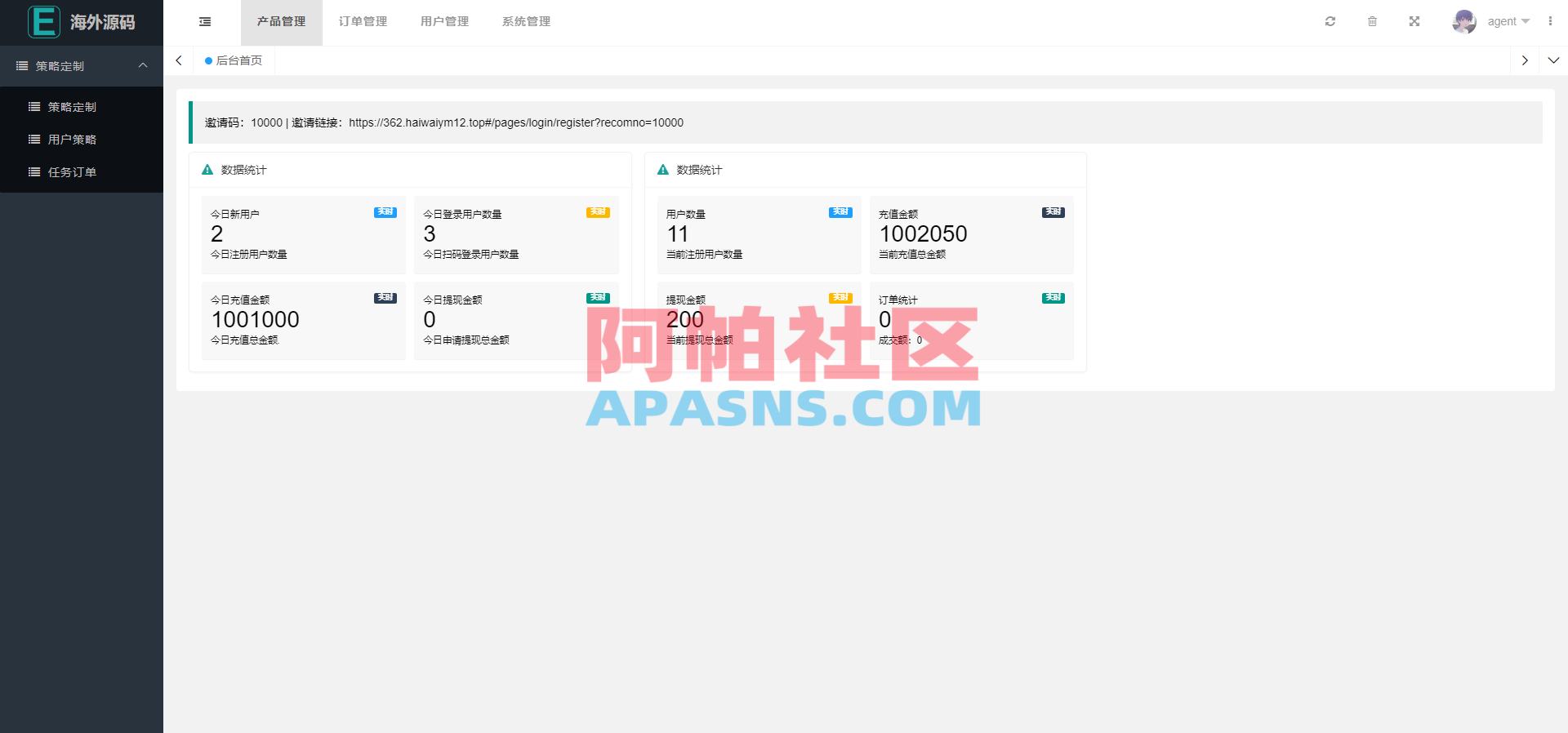
Task: Select the 后台首页 tab
Action: click(234, 60)
